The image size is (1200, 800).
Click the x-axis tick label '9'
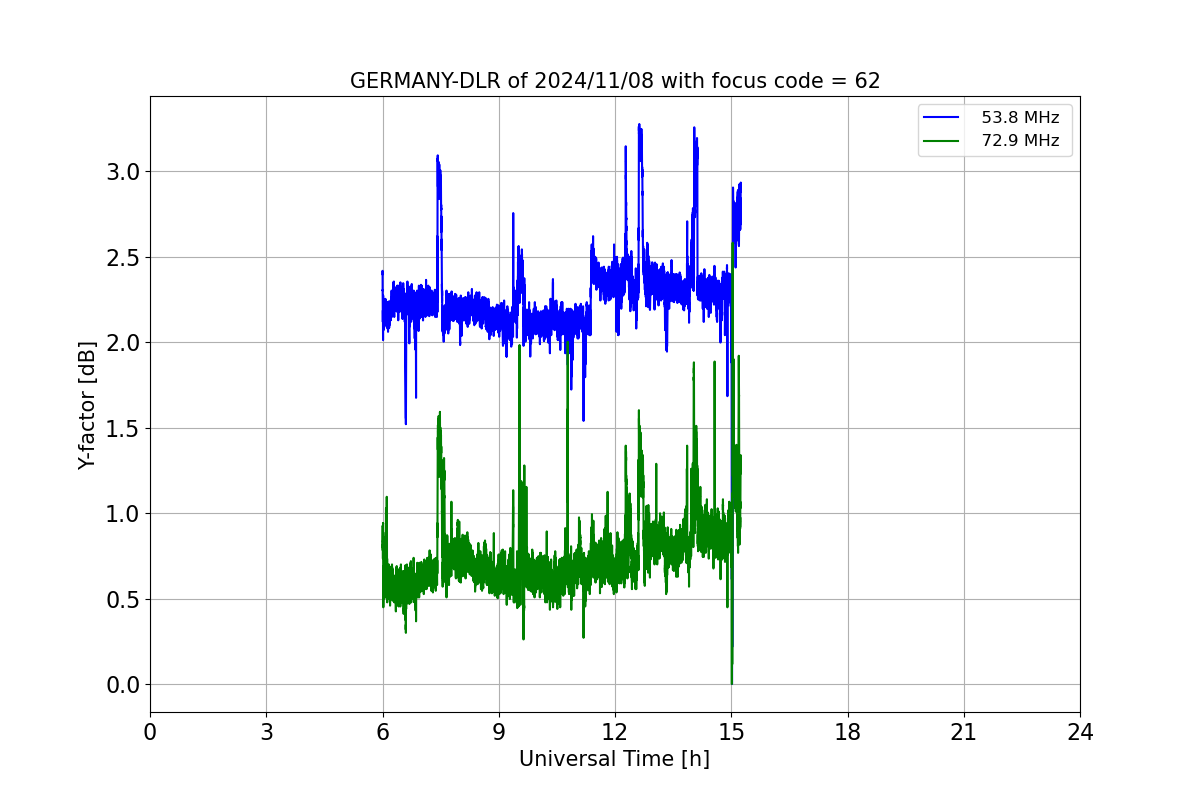tap(499, 732)
